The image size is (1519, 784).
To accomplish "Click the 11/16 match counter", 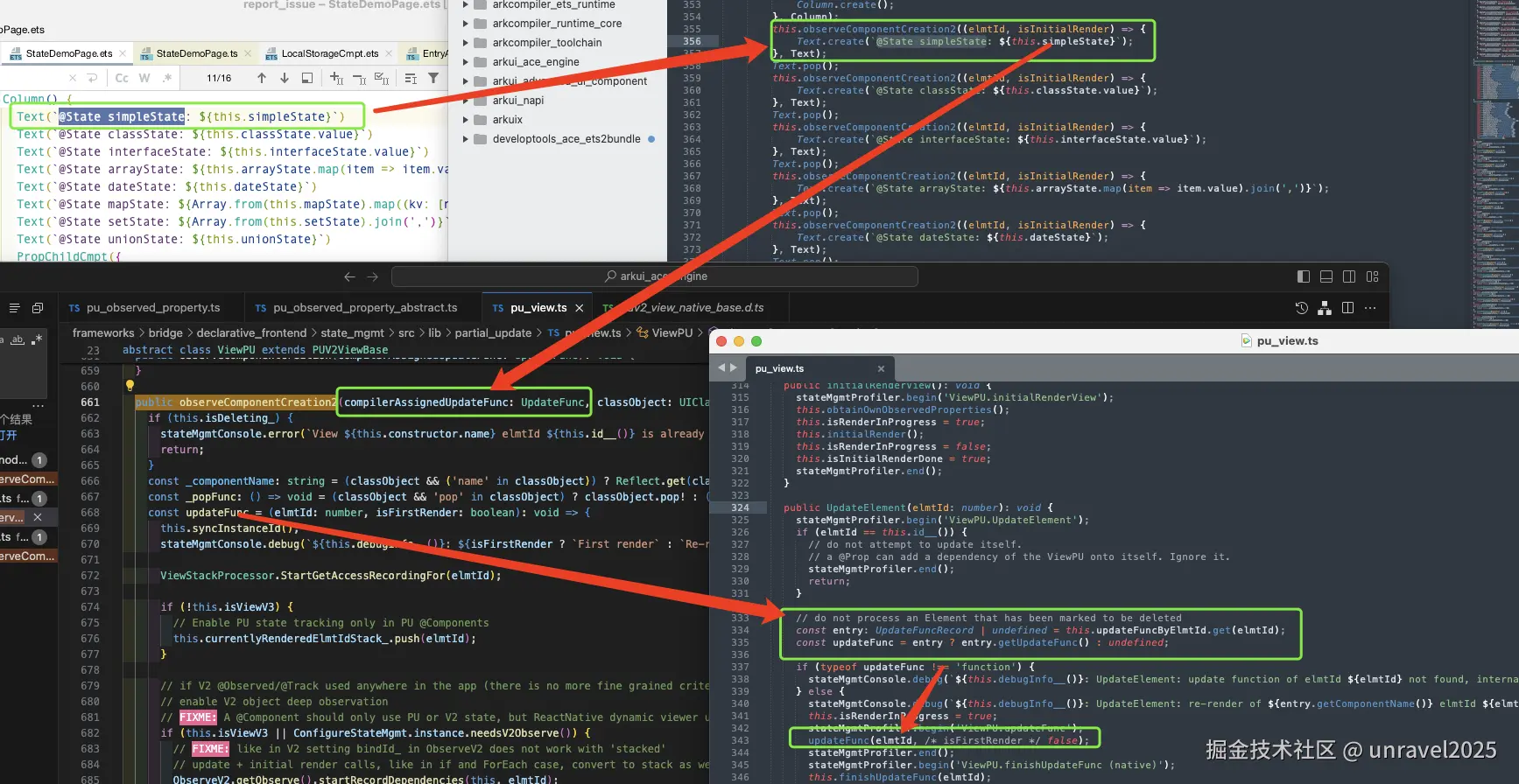I will (x=219, y=78).
